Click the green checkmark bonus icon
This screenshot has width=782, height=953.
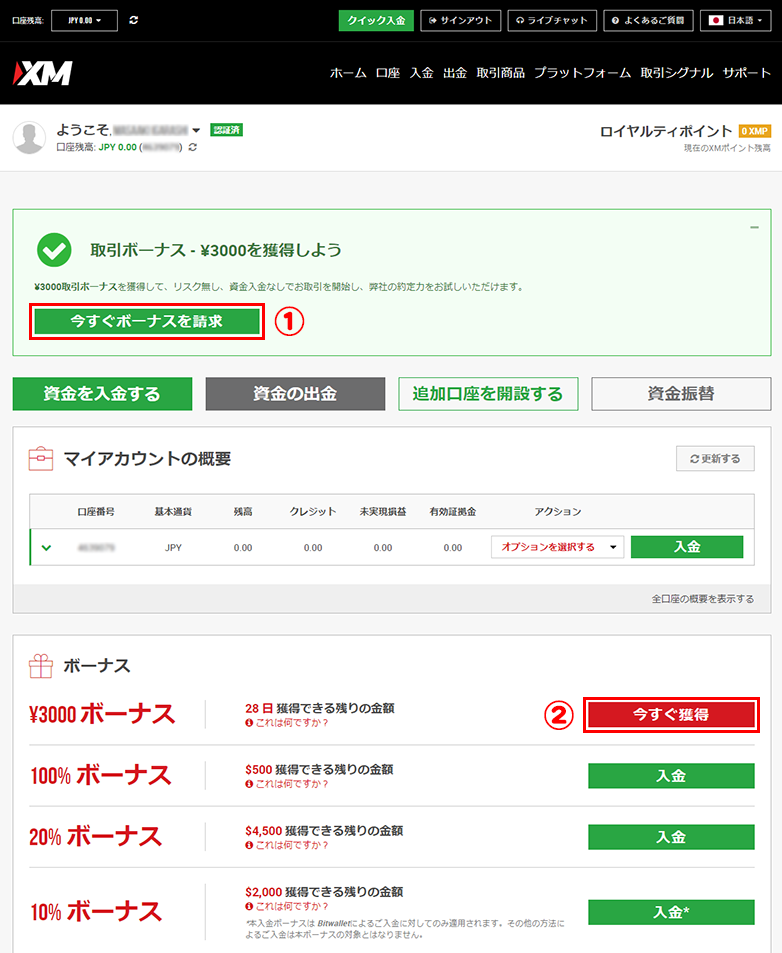pyautogui.click(x=54, y=250)
